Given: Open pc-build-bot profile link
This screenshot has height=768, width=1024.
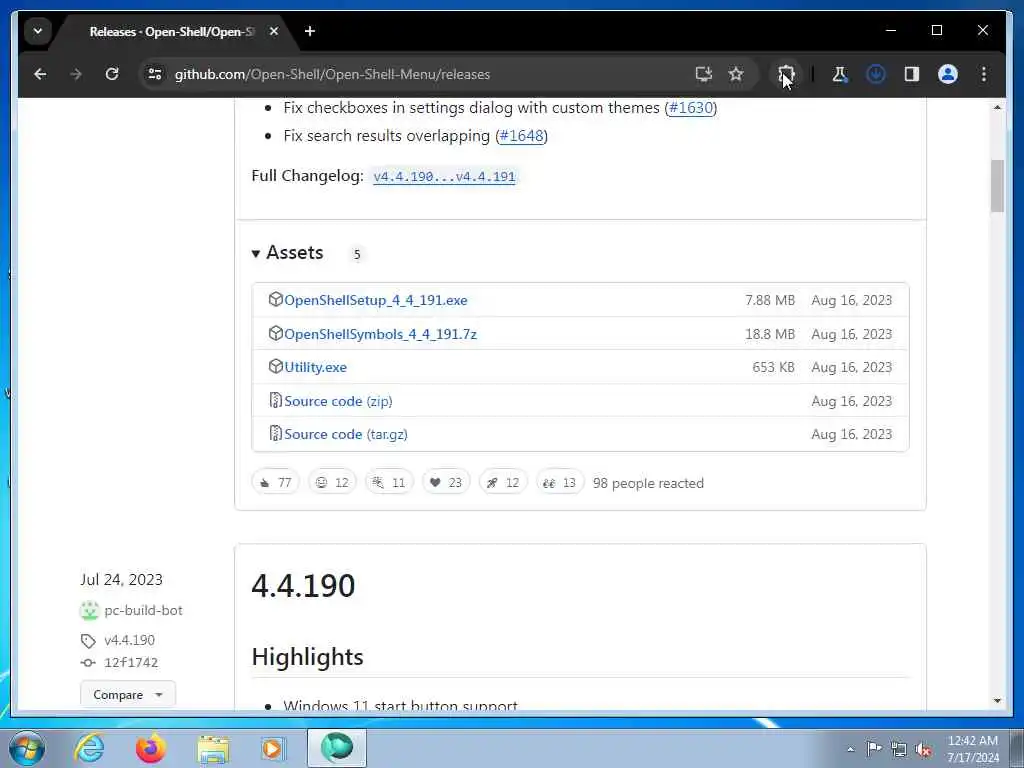Looking at the screenshot, I should (143, 610).
